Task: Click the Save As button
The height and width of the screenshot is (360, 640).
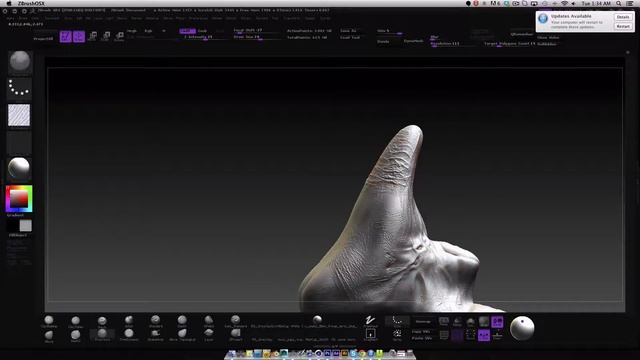Action: tap(348, 31)
